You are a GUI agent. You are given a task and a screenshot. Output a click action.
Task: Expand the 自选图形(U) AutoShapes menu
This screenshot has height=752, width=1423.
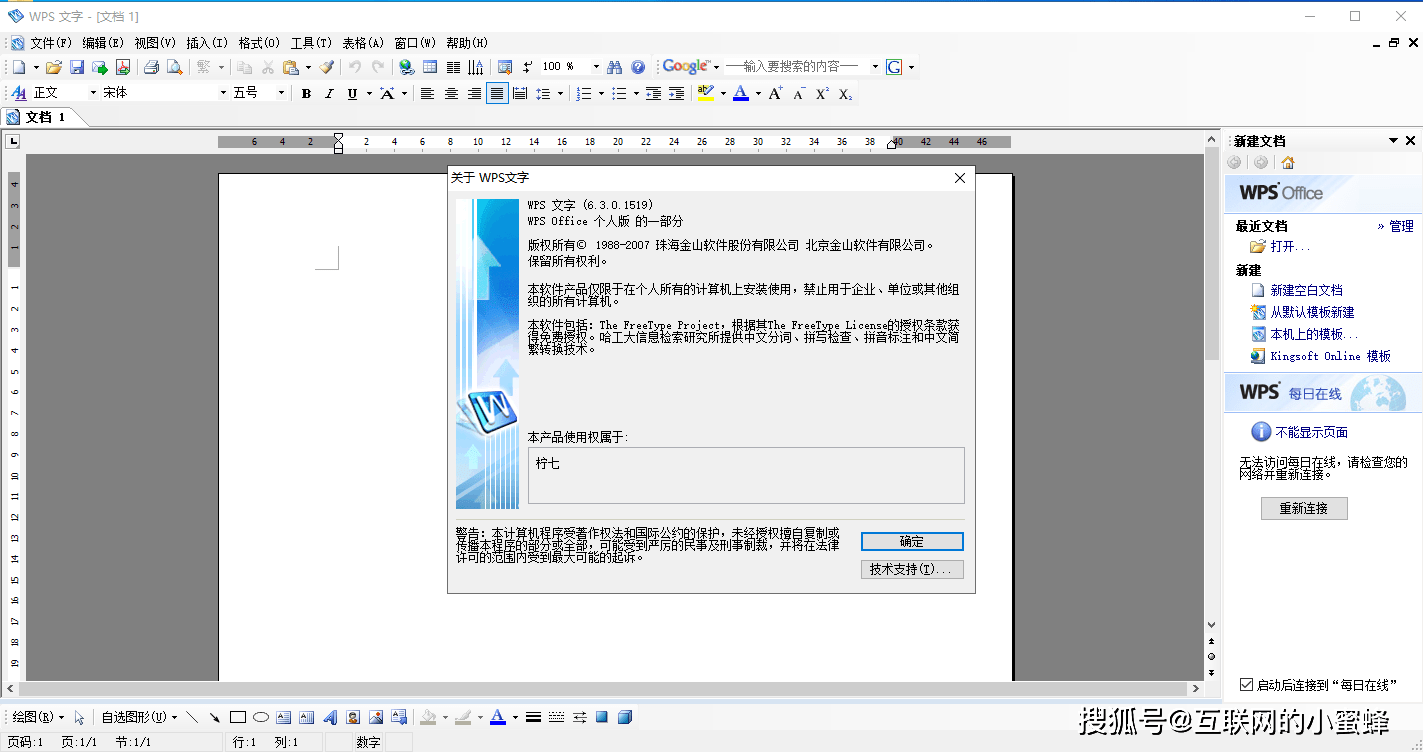(139, 717)
